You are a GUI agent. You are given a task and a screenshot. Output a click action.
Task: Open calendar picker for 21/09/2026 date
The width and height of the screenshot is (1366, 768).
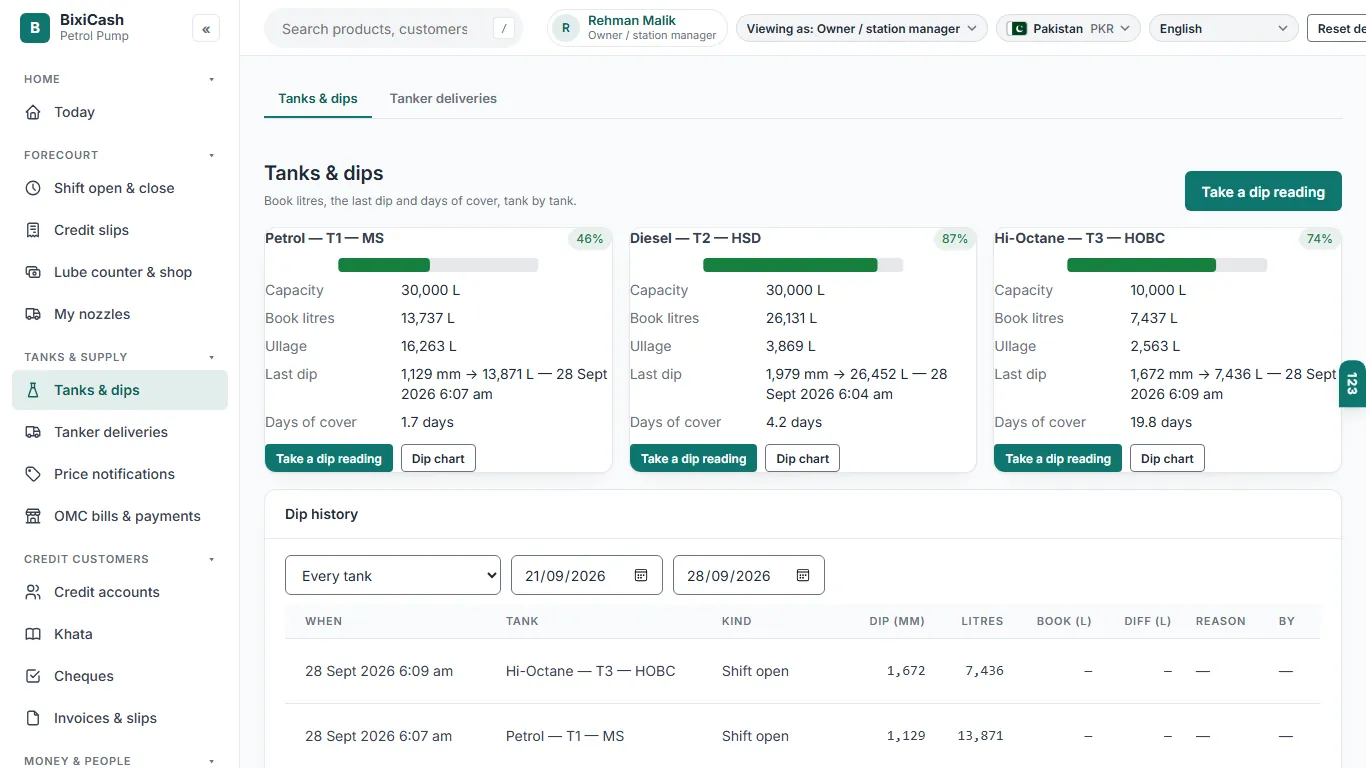tap(641, 575)
